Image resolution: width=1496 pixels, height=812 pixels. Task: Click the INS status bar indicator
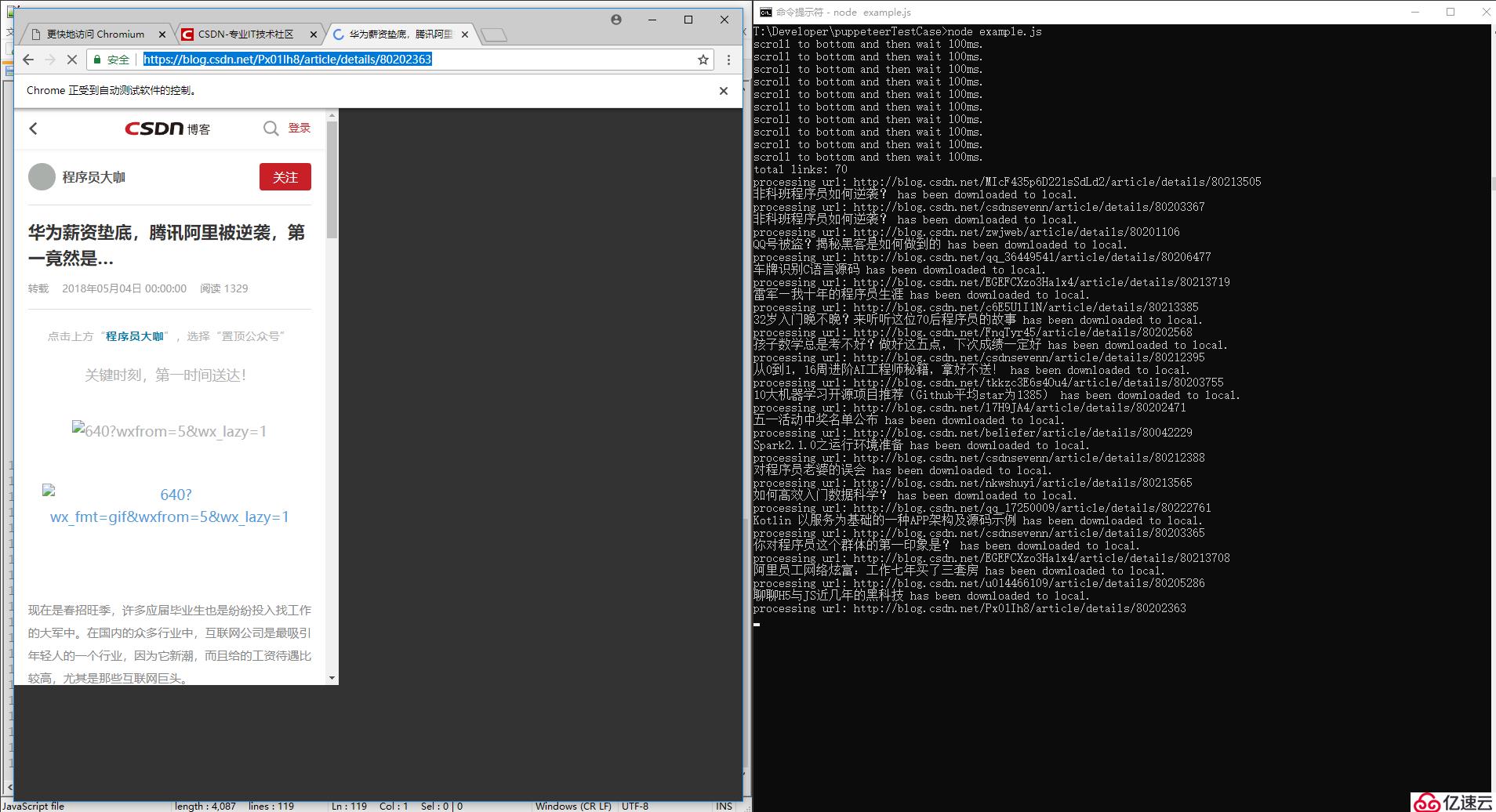pyautogui.click(x=724, y=806)
